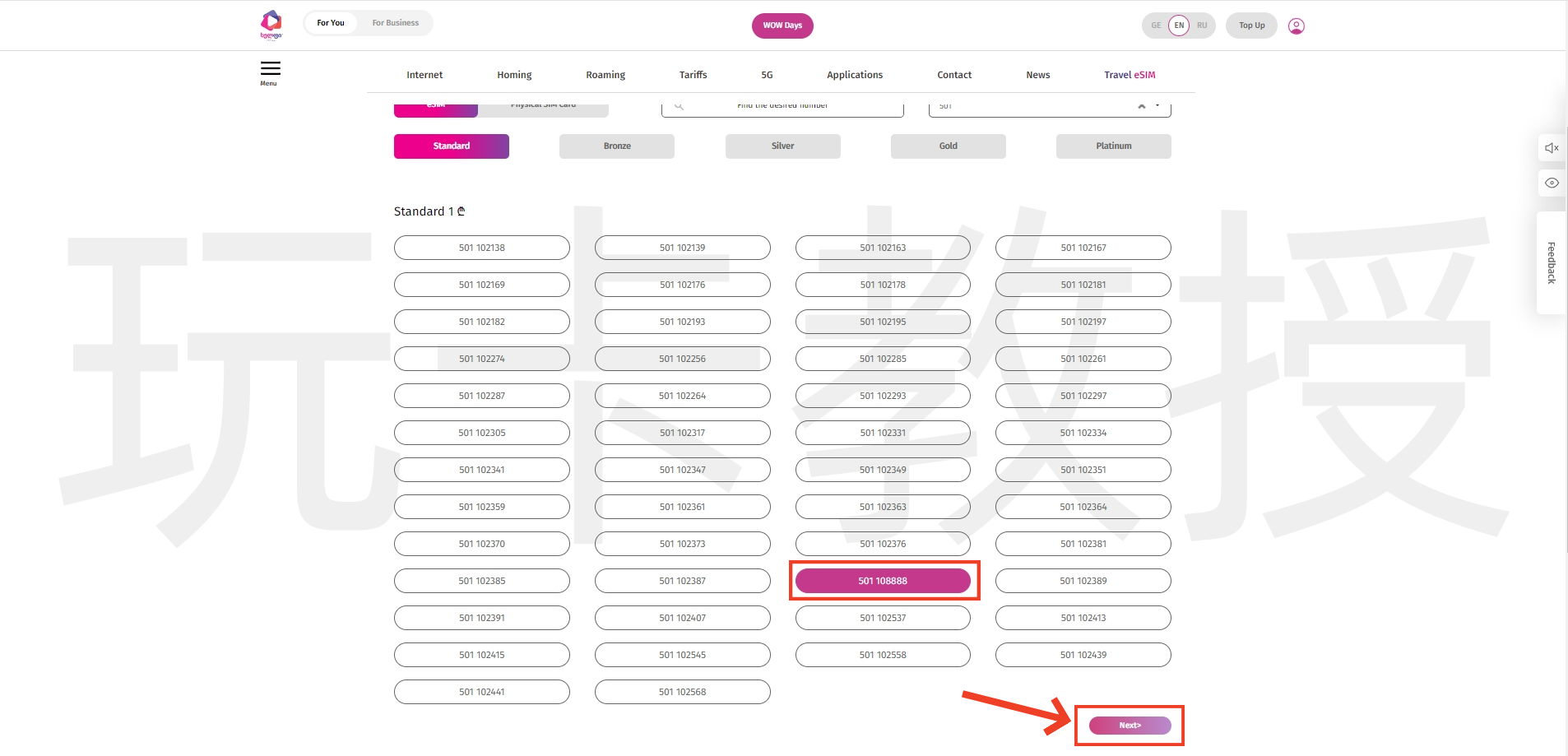Click the magnifier icon in number search
Viewport: 1568px width, 756px height.
tap(679, 106)
